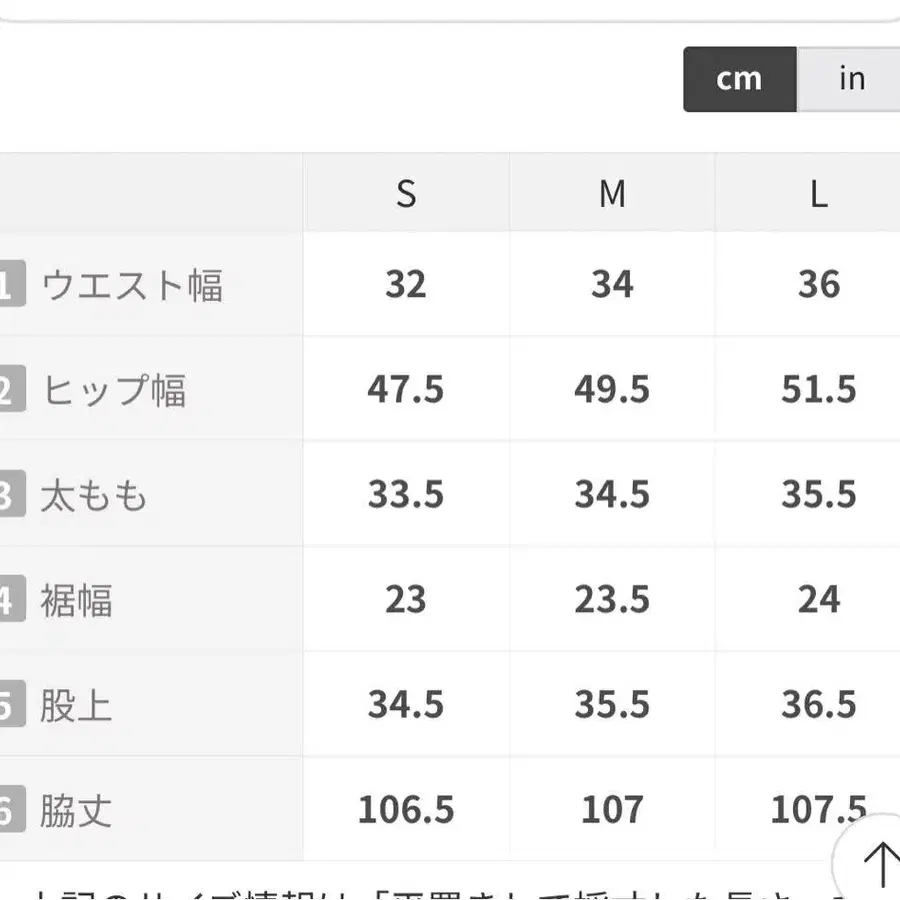This screenshot has height=900, width=900.
Task: Click the number 3 badge beside 太もも
Action: pos(9,496)
